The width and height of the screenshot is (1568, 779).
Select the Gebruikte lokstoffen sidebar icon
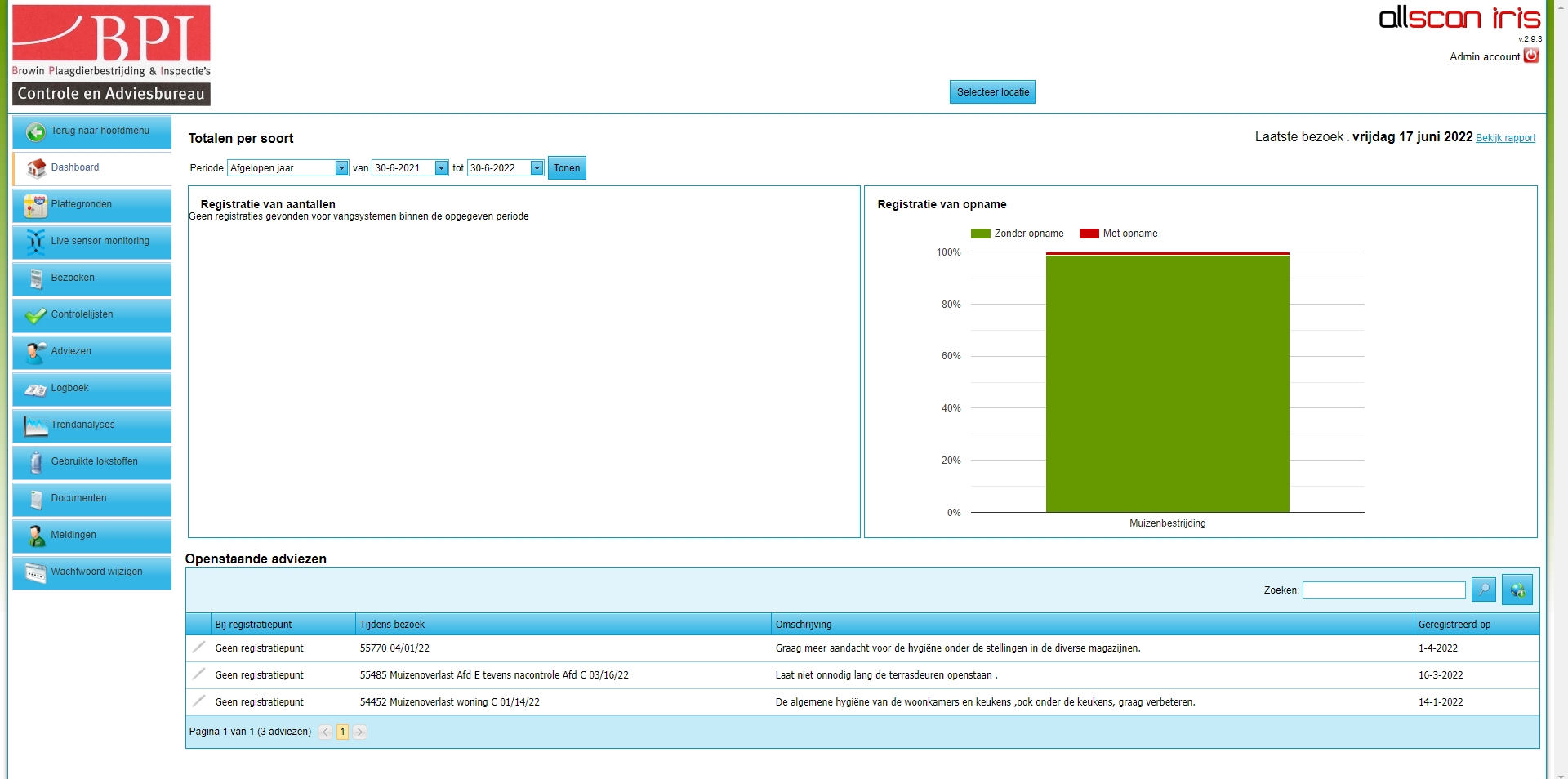click(36, 461)
